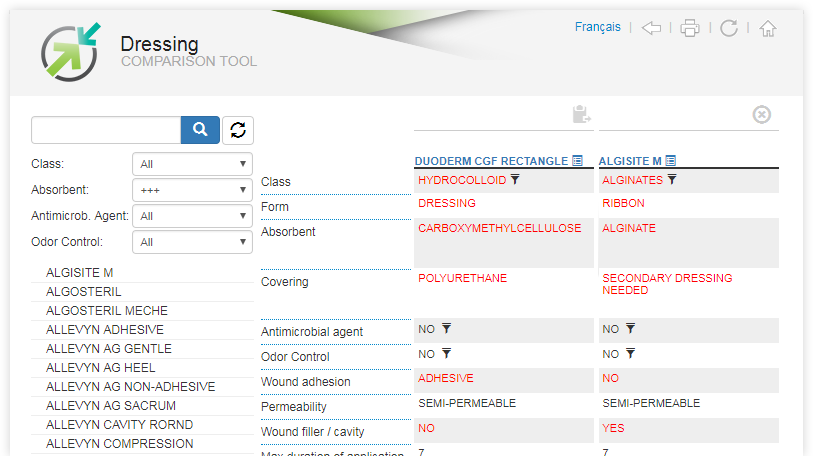Click the DRESSING form value under Duoderm
The image size is (813, 456).
coord(447,203)
